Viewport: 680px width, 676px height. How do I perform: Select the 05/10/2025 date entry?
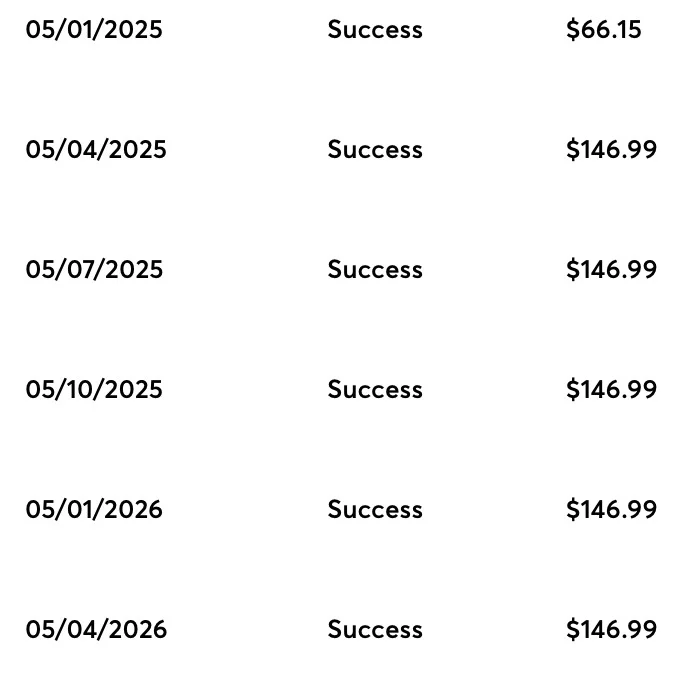94,390
